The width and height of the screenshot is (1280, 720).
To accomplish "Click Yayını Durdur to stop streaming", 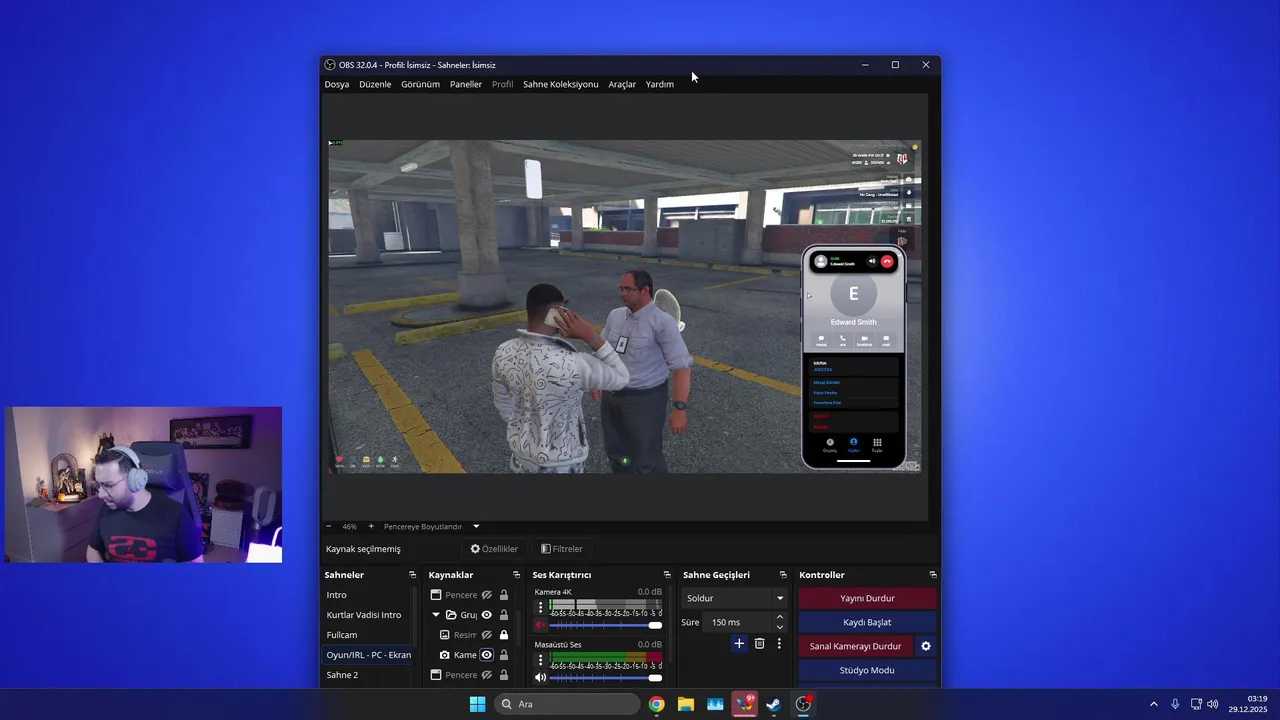I will coord(867,598).
